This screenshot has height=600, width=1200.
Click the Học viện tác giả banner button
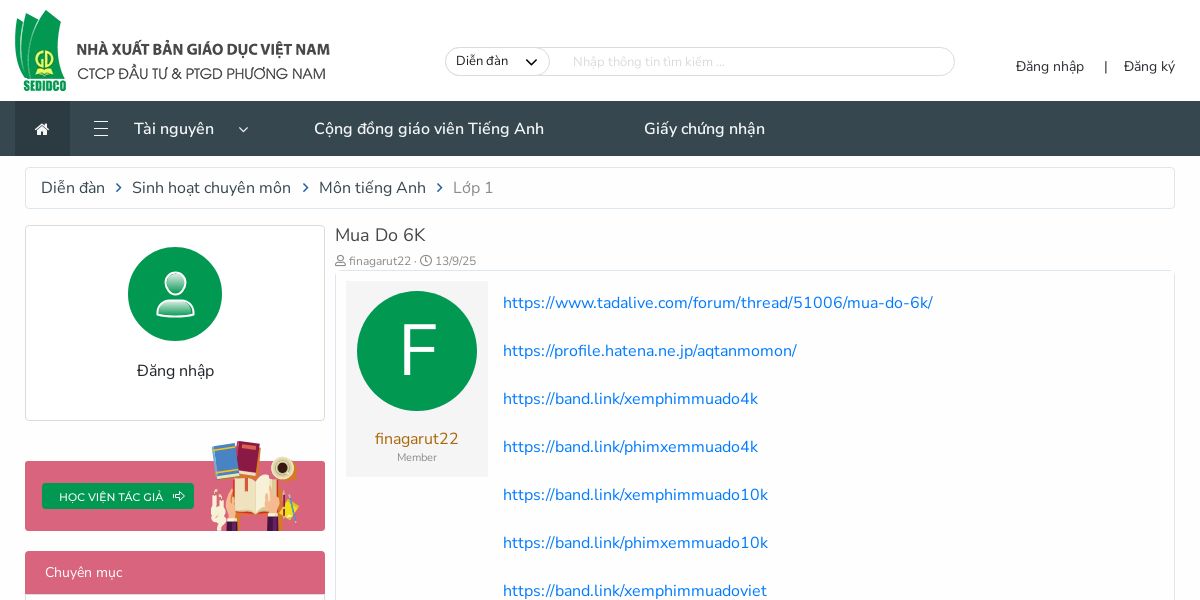(118, 496)
